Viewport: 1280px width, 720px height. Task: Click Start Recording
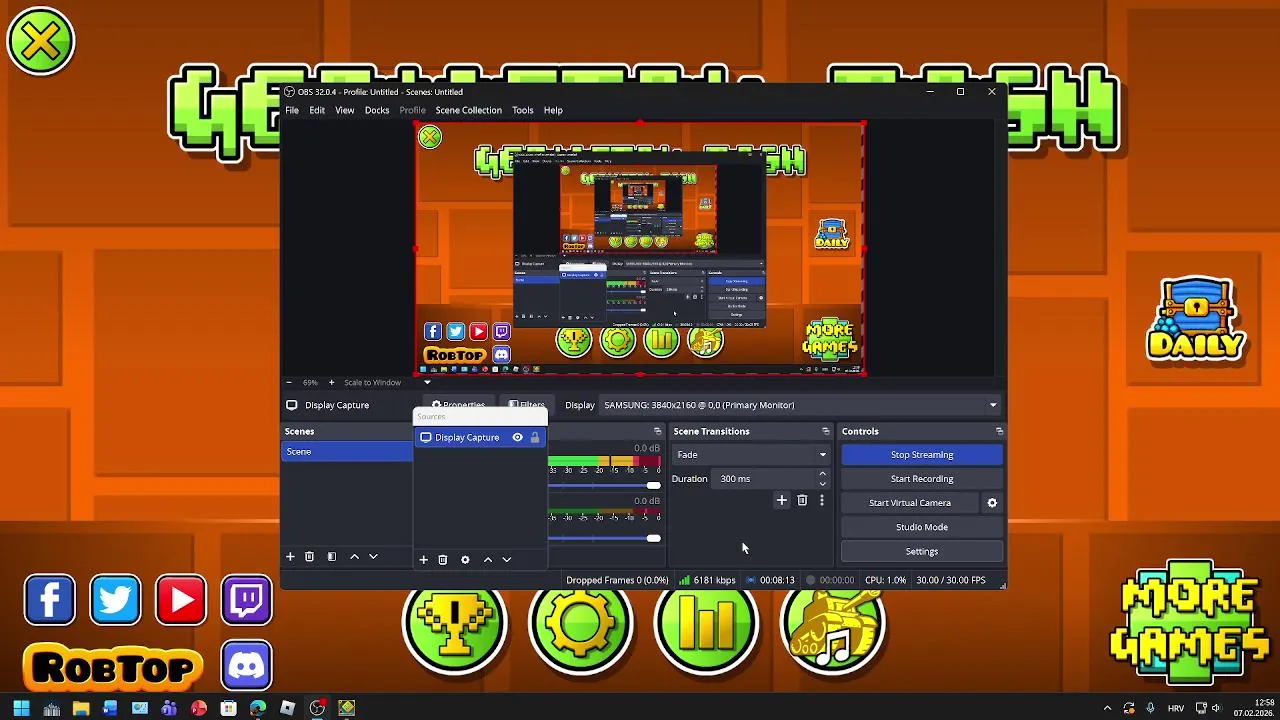(x=921, y=479)
